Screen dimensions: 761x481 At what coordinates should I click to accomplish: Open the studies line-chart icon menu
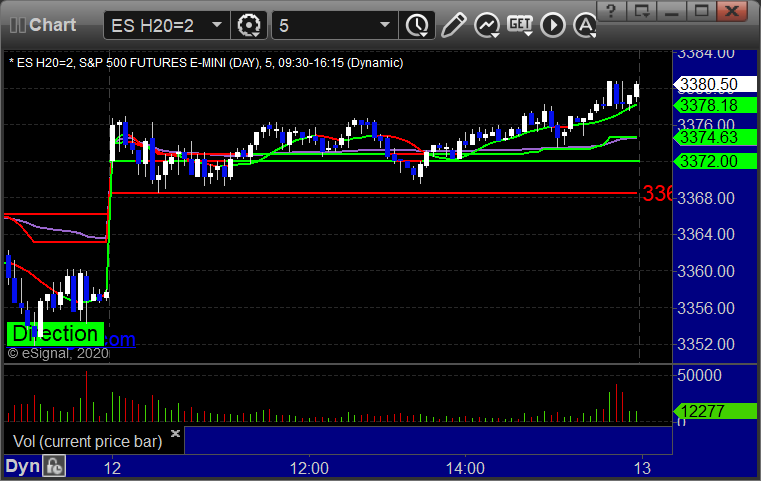[487, 25]
